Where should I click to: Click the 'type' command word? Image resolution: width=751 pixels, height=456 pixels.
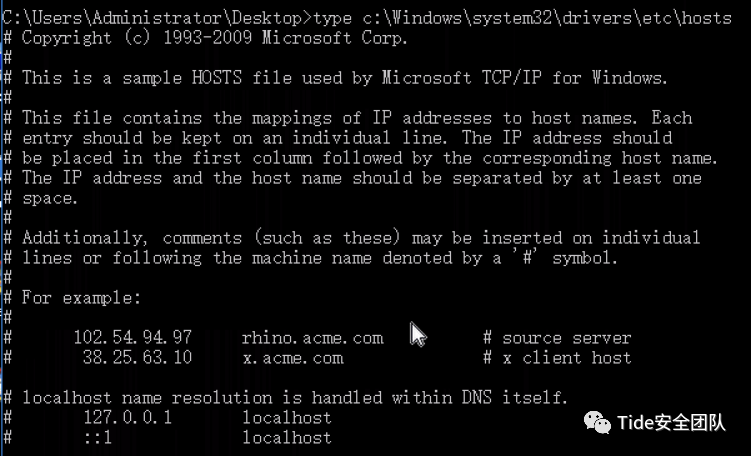point(332,19)
